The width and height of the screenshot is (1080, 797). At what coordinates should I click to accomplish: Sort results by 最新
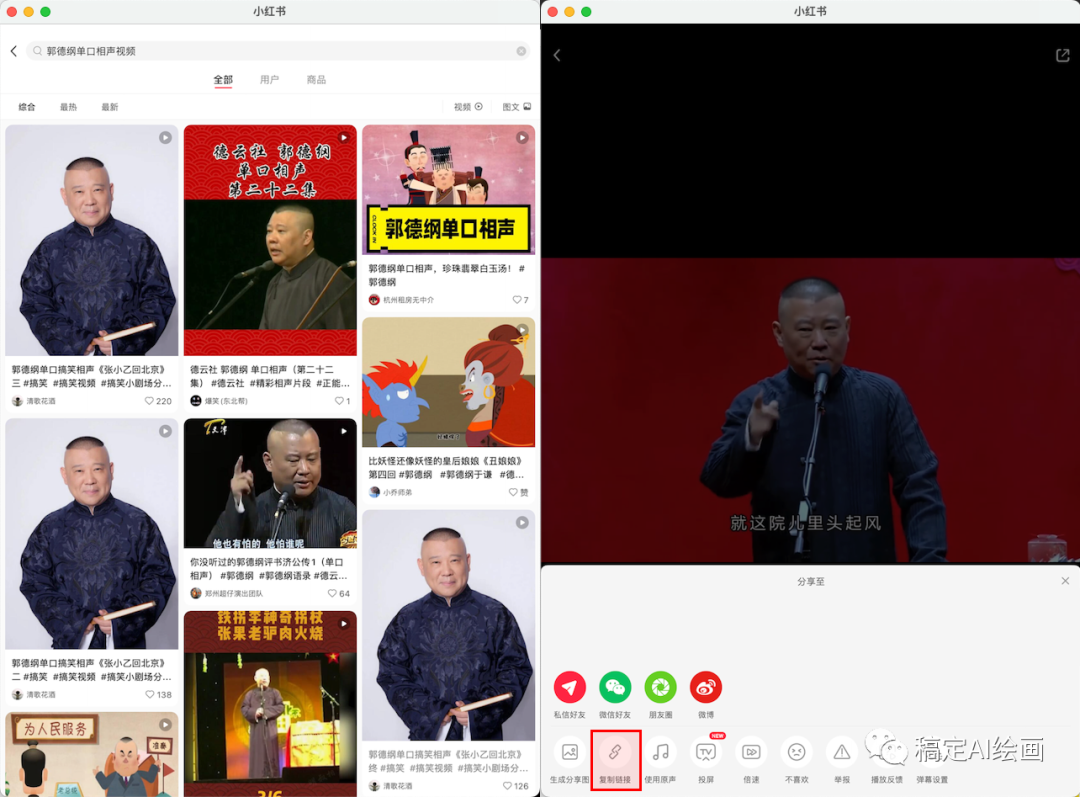tap(110, 107)
